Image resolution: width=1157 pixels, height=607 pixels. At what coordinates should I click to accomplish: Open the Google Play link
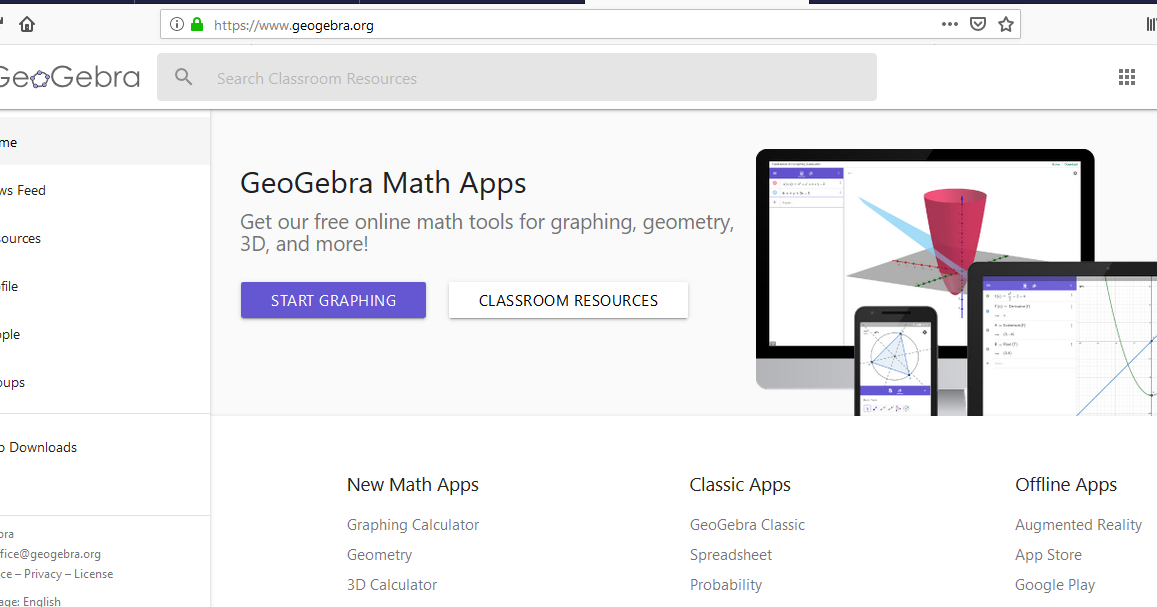tap(1054, 584)
